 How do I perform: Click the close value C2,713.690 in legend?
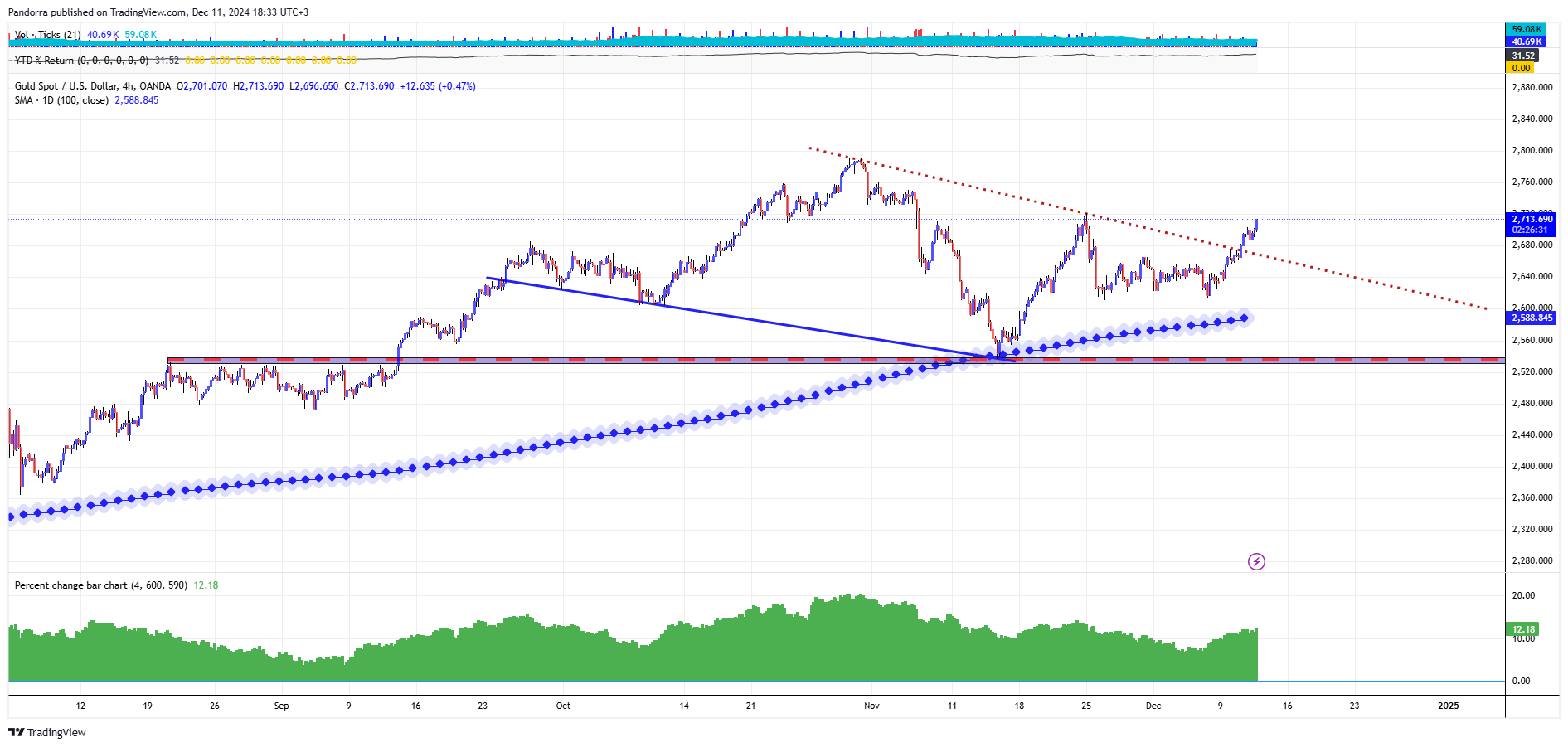(369, 86)
